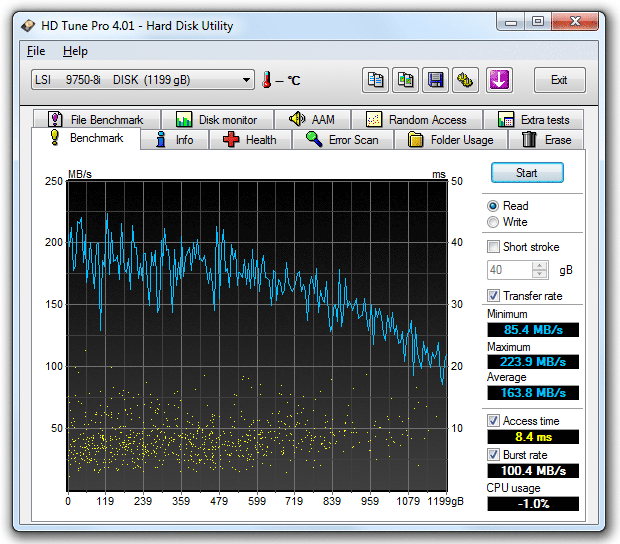This screenshot has height=544, width=620.
Task: Toggle the Transfer rate checkbox
Action: coord(493,296)
